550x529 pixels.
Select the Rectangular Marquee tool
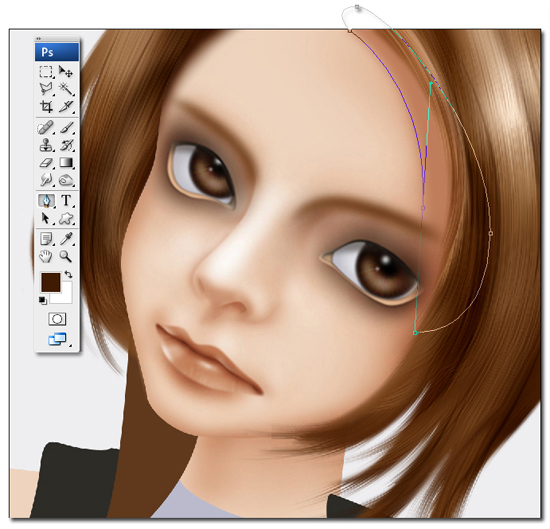(46, 72)
